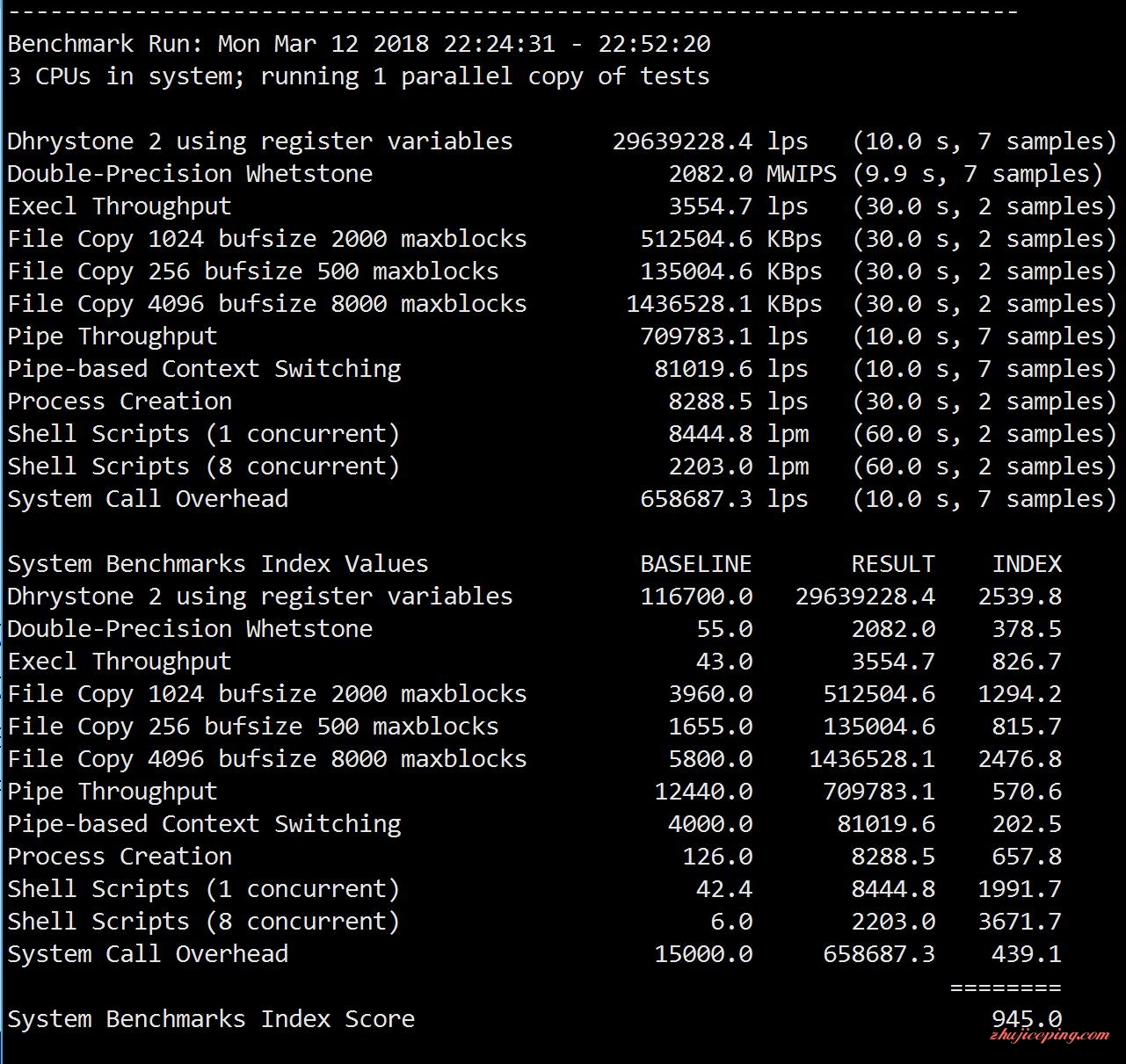
Task: Click the RESULT column header
Action: click(892, 564)
